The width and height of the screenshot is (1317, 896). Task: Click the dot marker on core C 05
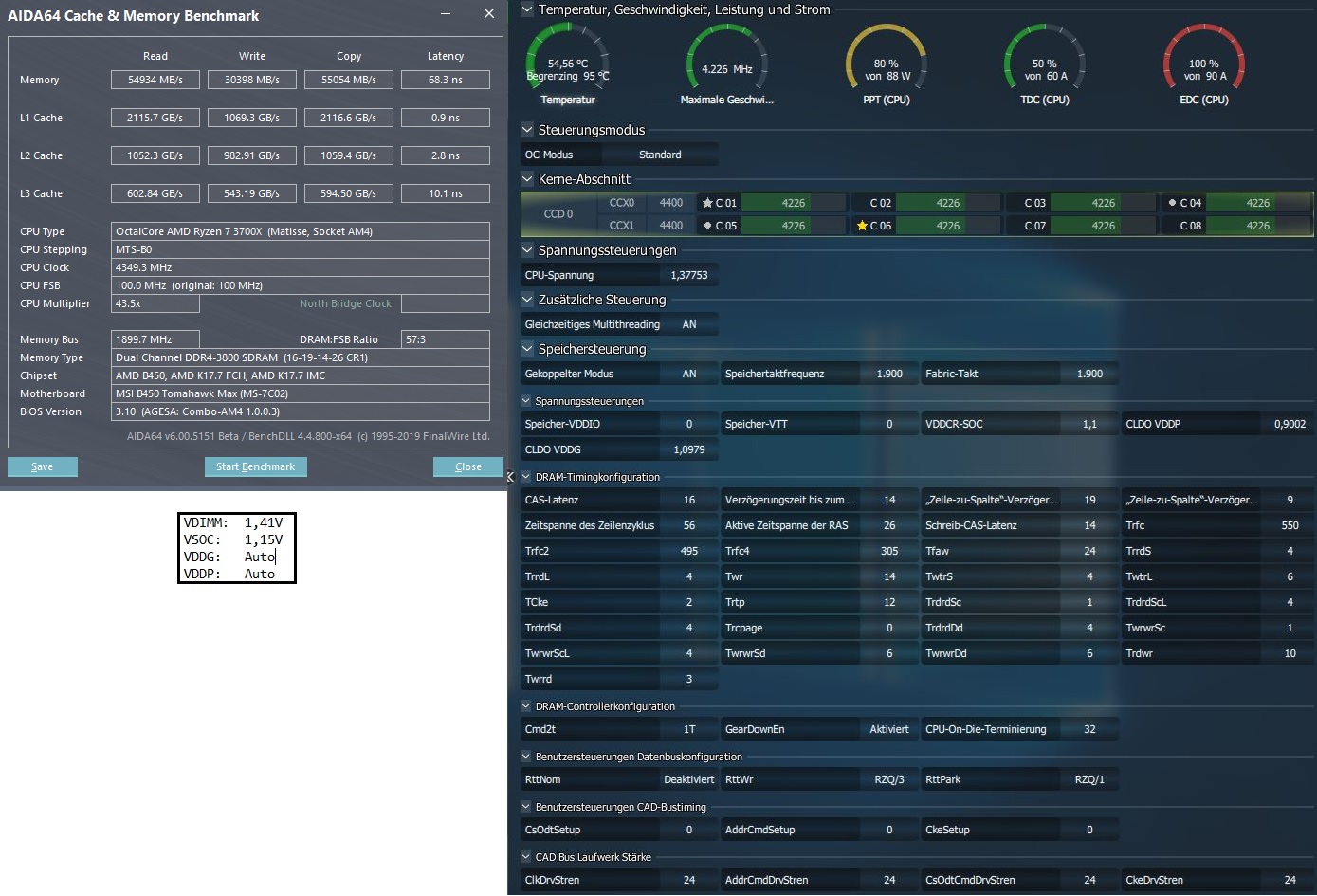707,226
